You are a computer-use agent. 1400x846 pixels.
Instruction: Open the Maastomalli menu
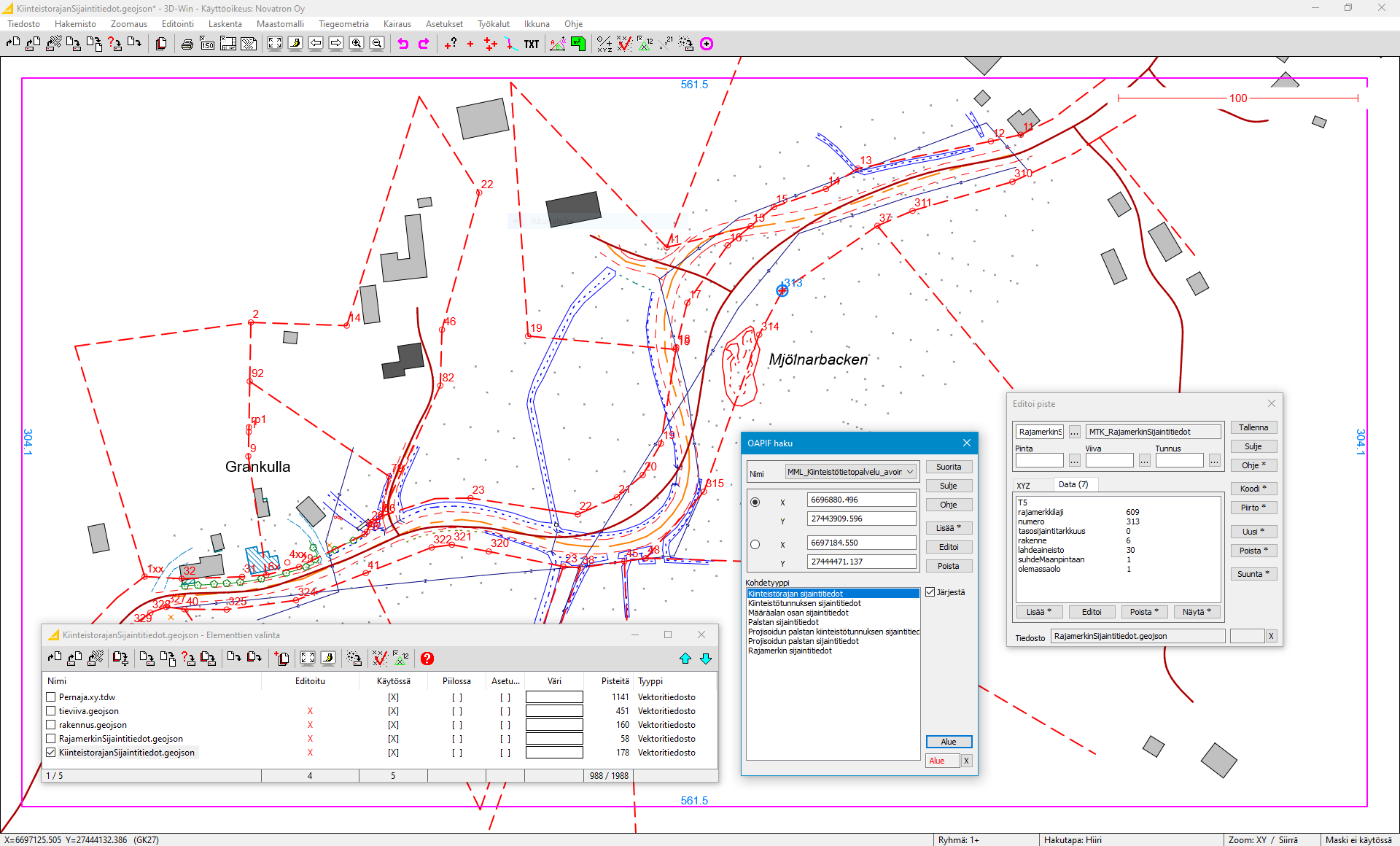point(279,24)
